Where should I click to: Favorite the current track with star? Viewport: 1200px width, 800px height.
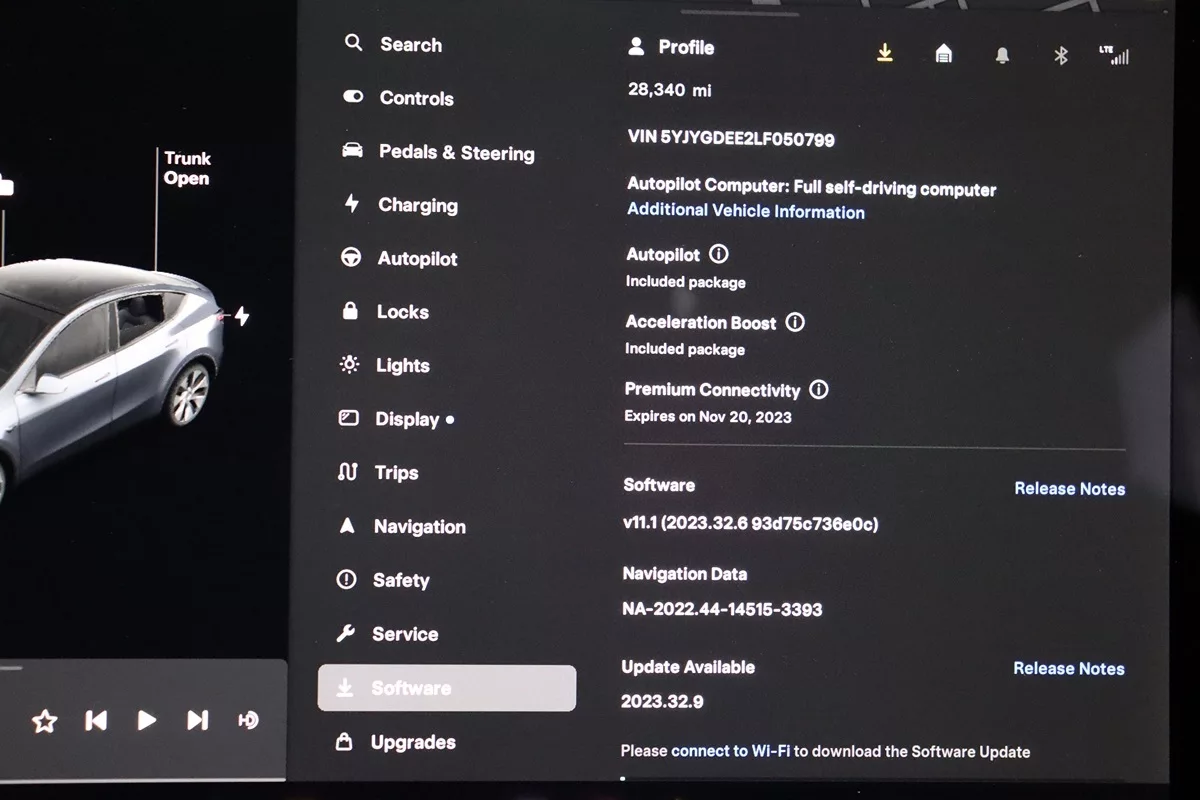point(44,721)
